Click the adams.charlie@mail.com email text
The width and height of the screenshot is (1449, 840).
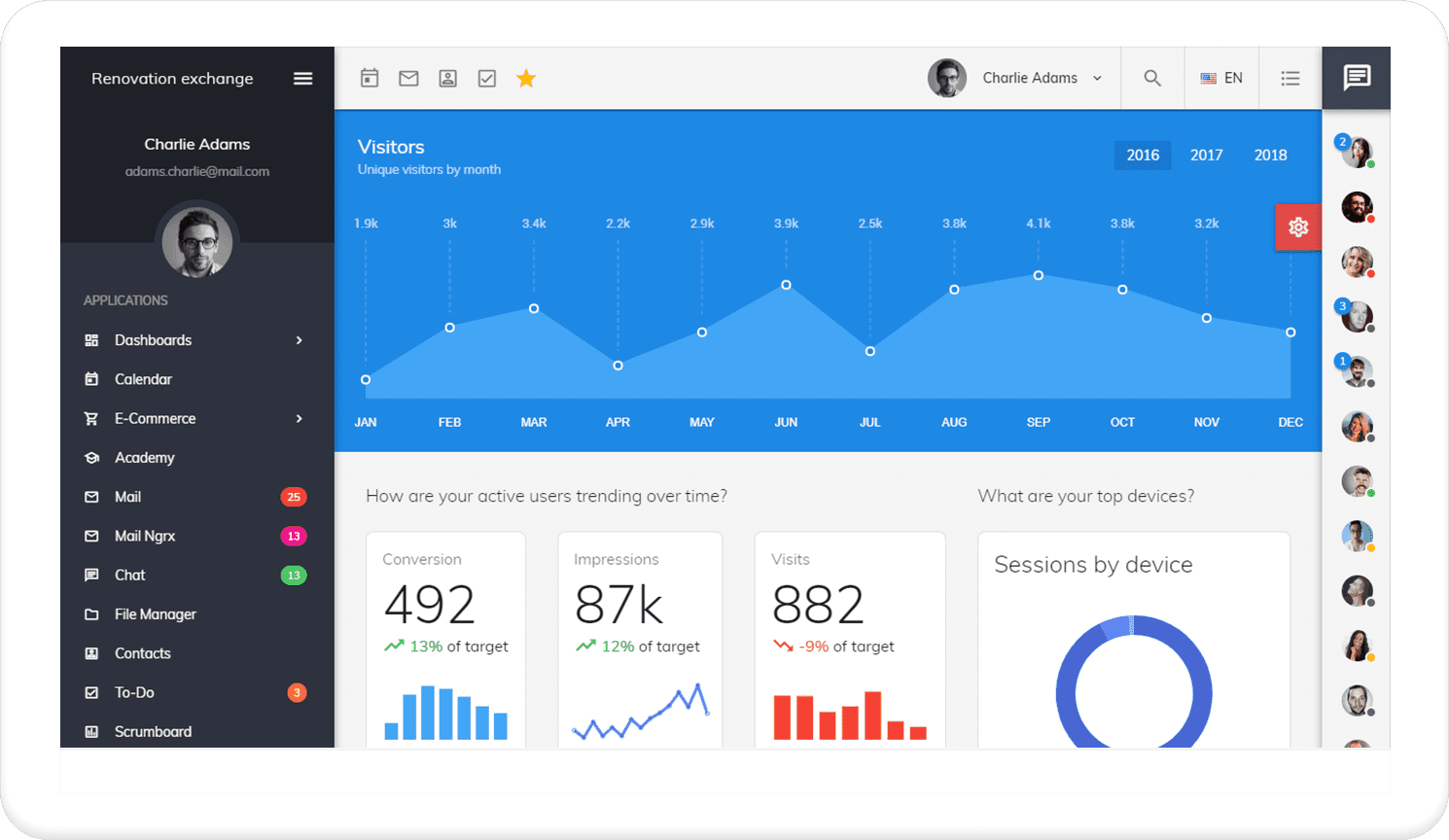(197, 171)
